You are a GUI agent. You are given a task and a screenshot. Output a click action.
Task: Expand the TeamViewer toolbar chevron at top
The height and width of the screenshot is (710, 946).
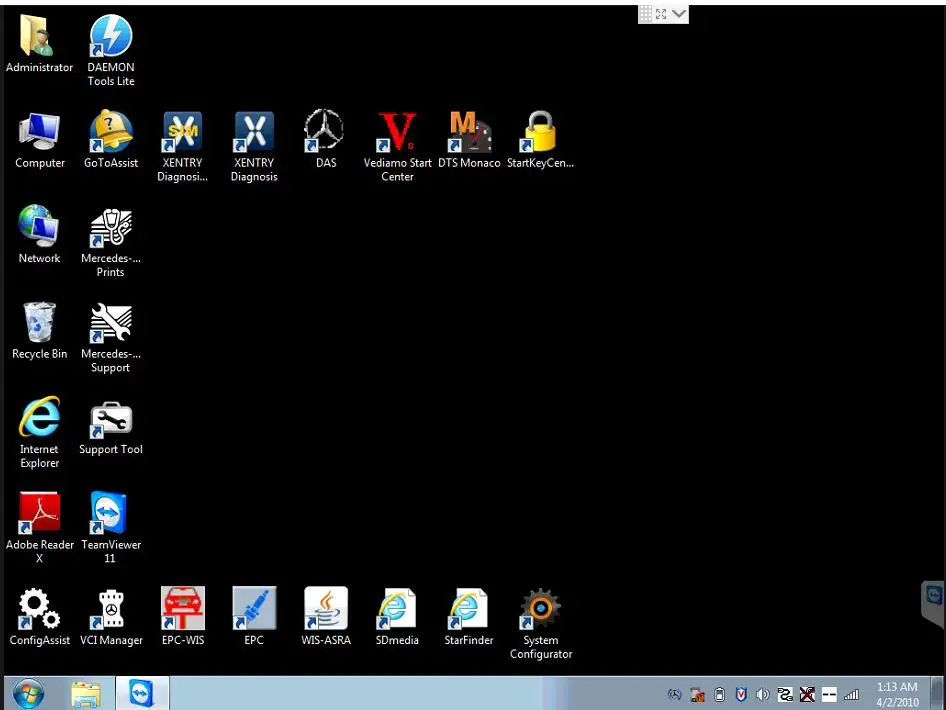pos(679,13)
